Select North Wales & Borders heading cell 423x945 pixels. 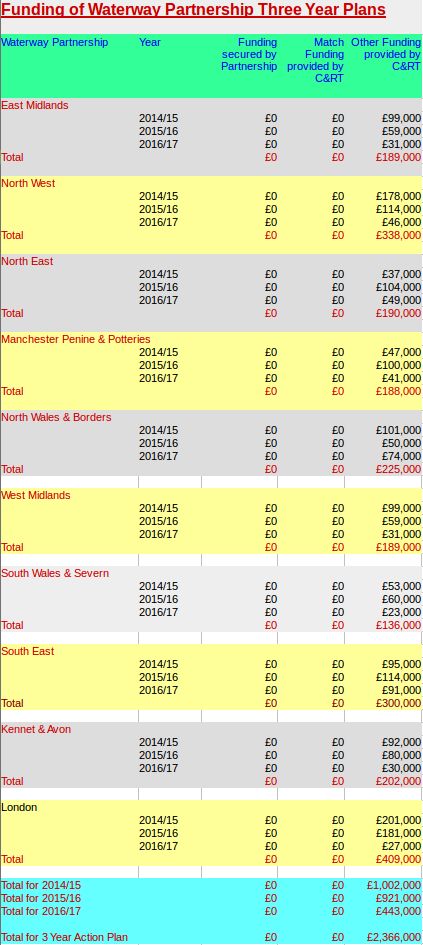(56, 417)
